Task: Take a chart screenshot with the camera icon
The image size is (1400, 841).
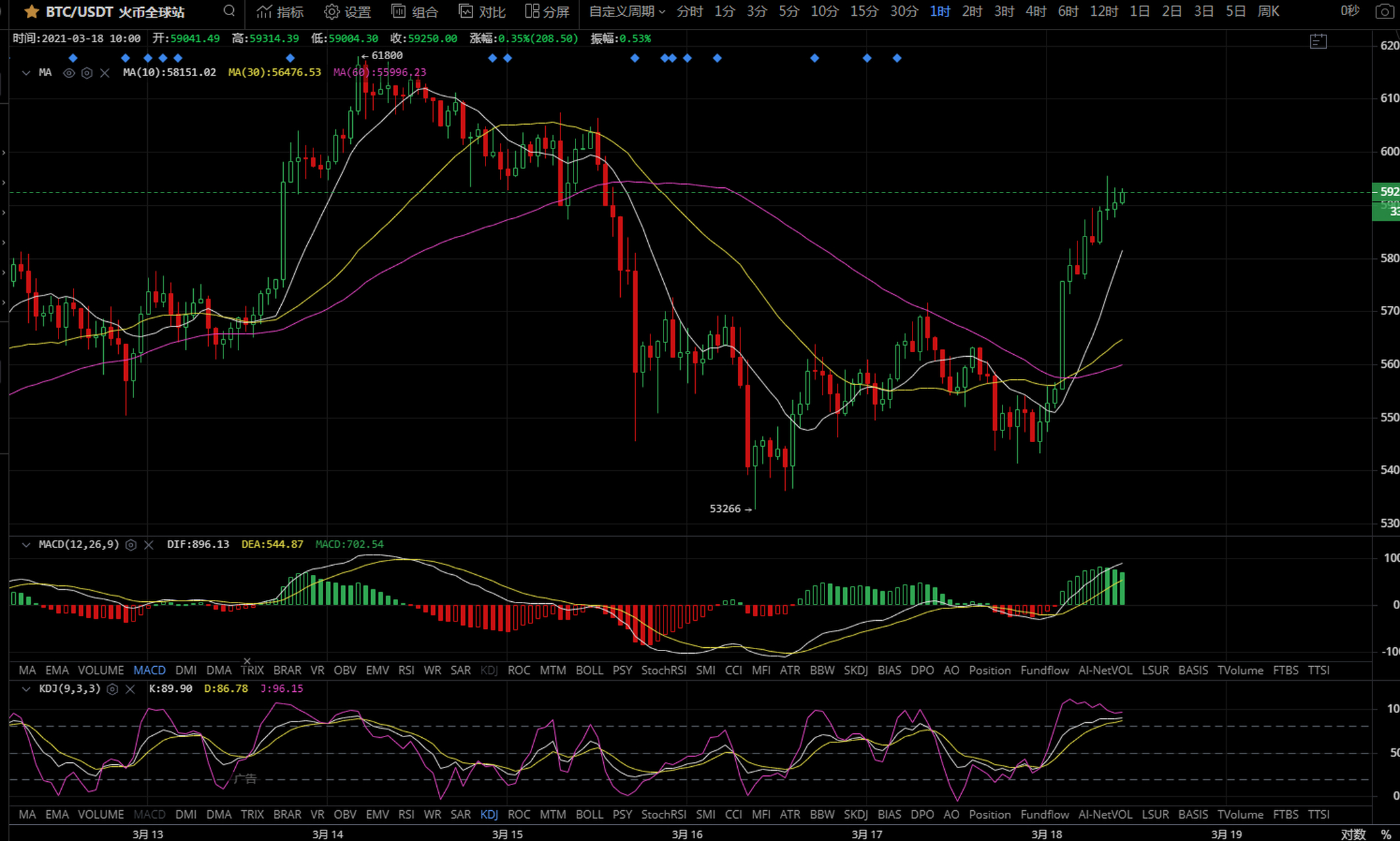Action: tap(1384, 12)
